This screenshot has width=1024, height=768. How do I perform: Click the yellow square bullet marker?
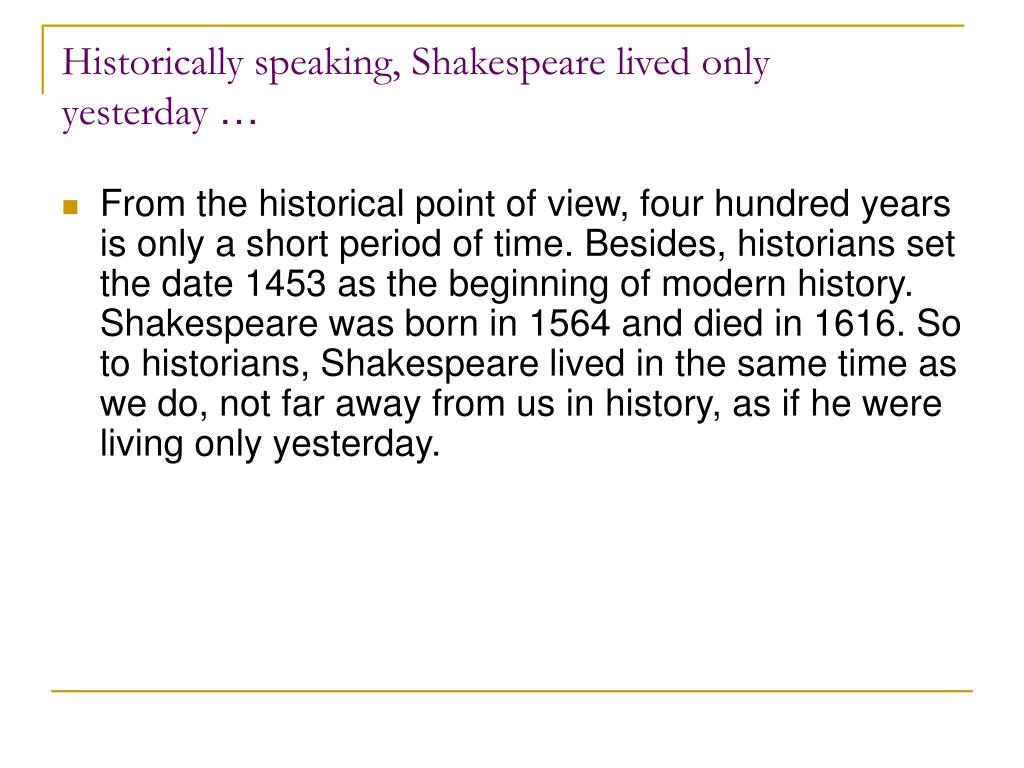click(x=71, y=208)
